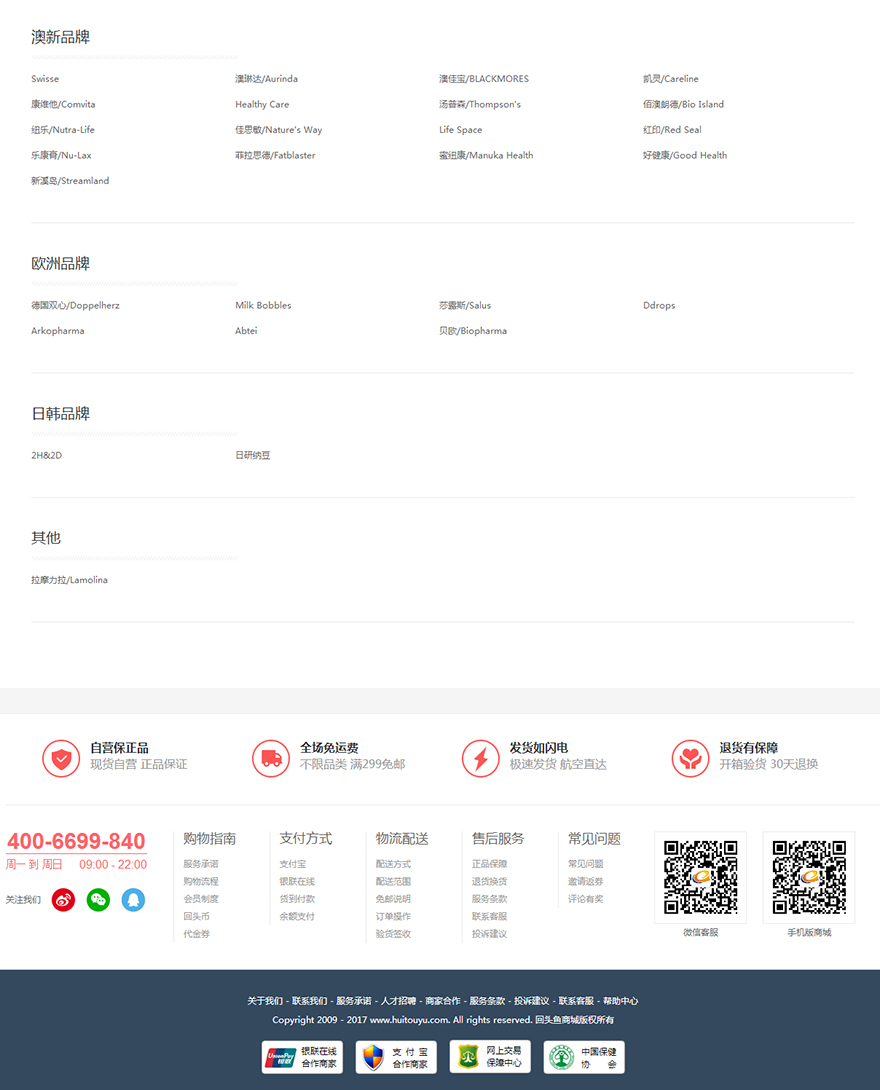This screenshot has height=1090, width=880.
Task: Click the blue QQ follow icon
Action: [x=133, y=900]
